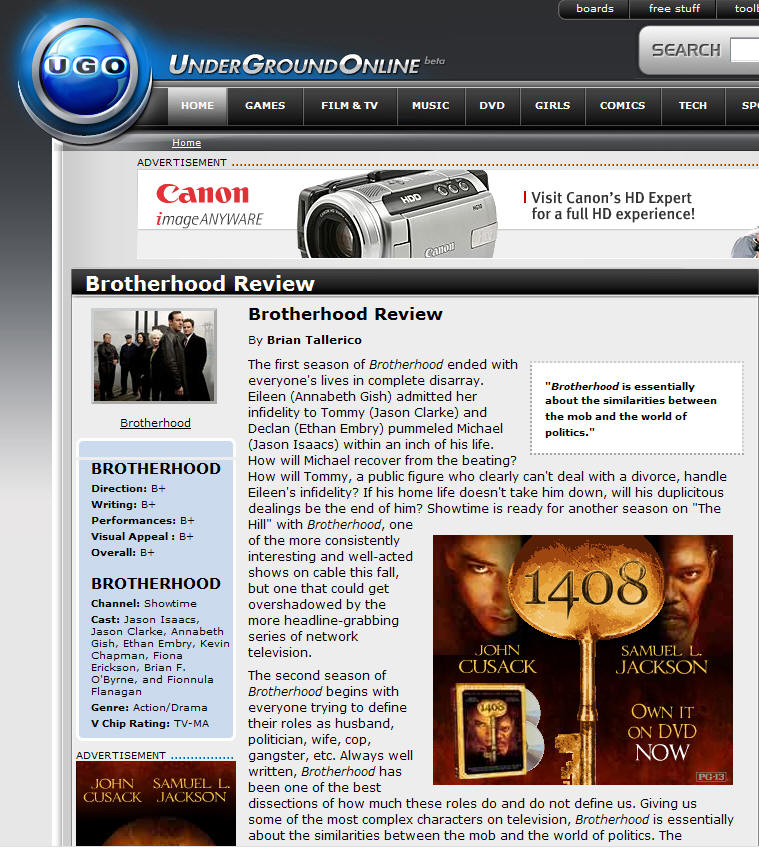
Task: Click the UGO globe logo
Action: coord(85,72)
